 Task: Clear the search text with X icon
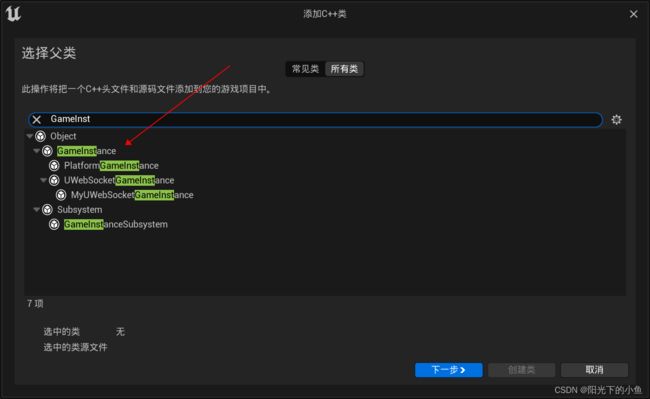tap(36, 120)
